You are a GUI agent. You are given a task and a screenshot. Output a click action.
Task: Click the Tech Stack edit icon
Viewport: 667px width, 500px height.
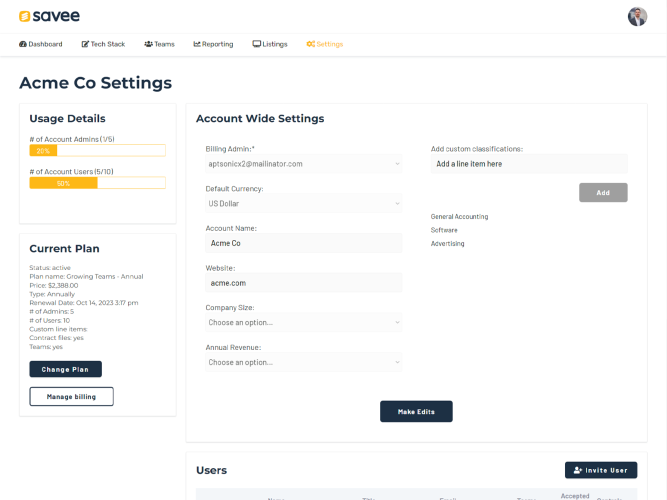(x=85, y=44)
